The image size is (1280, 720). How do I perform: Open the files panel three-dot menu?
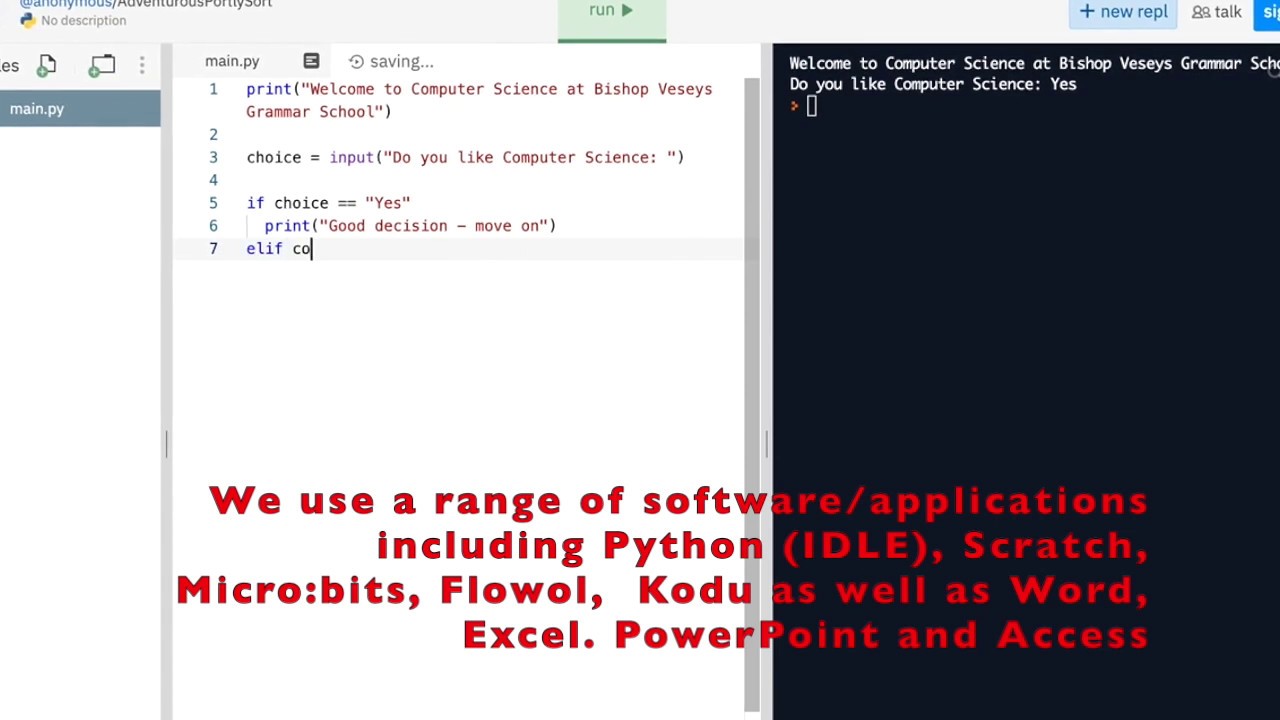click(x=142, y=66)
